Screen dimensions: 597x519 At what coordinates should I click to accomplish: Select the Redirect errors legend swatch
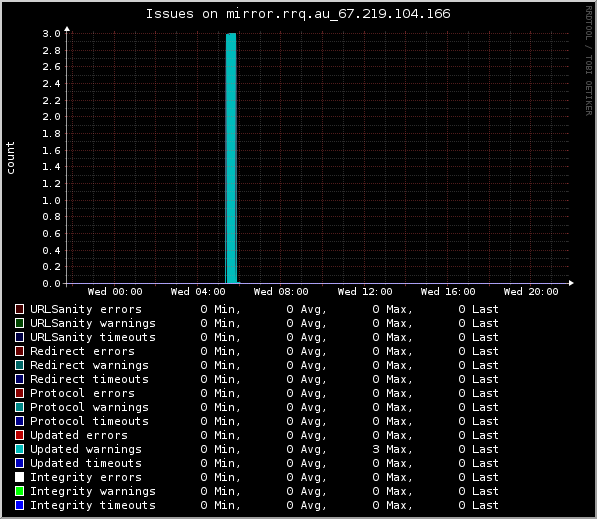[x=19, y=351]
